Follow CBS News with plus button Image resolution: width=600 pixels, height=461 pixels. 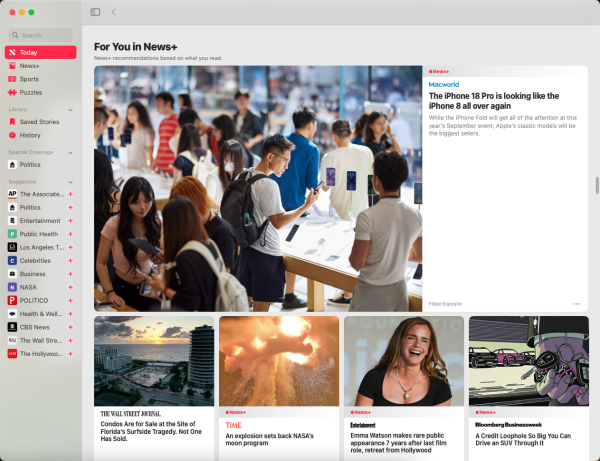pyautogui.click(x=70, y=327)
